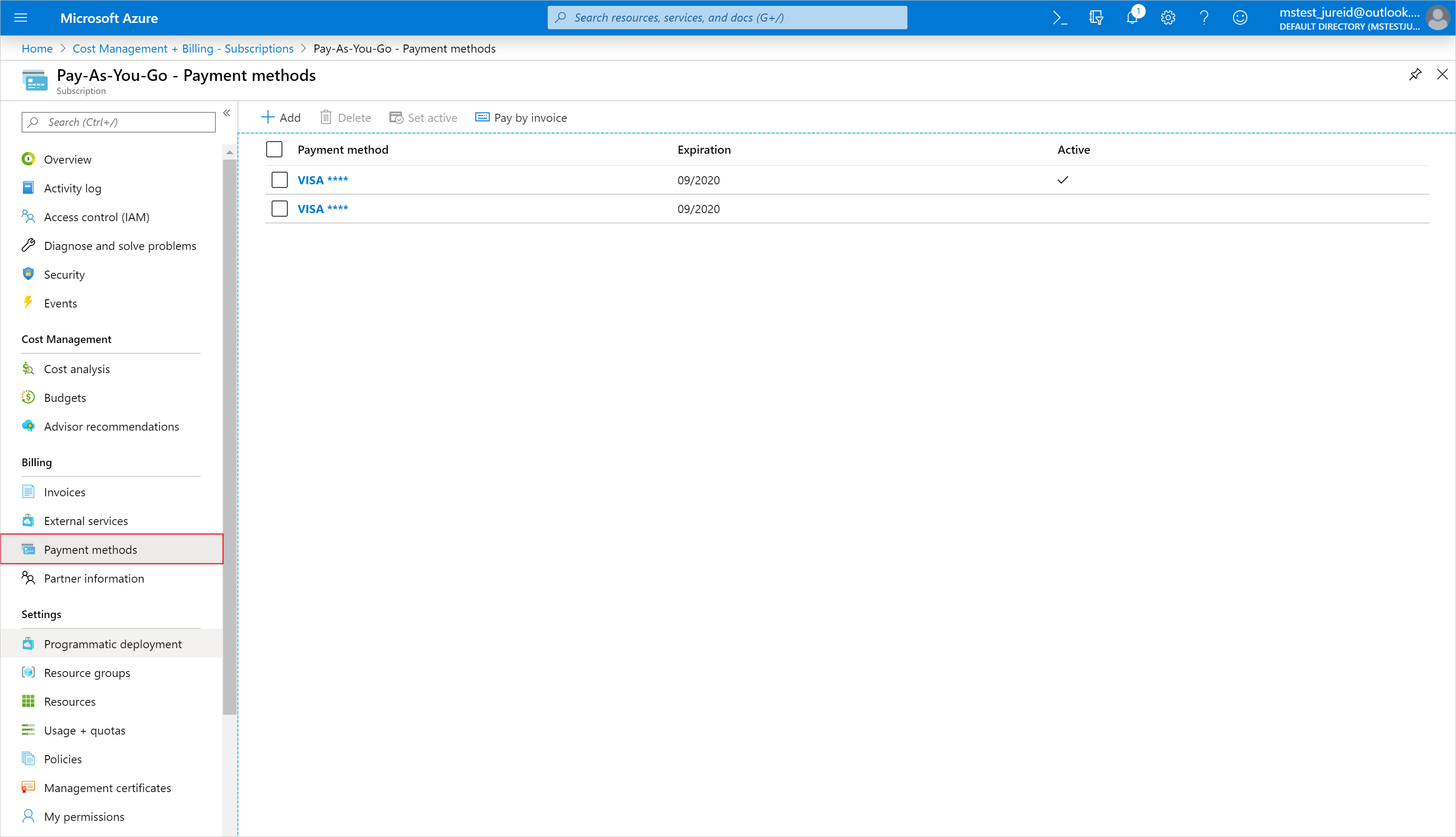Screen dimensions: 1456x837
Task: Select Partner information icon in sidebar
Action: (x=28, y=578)
